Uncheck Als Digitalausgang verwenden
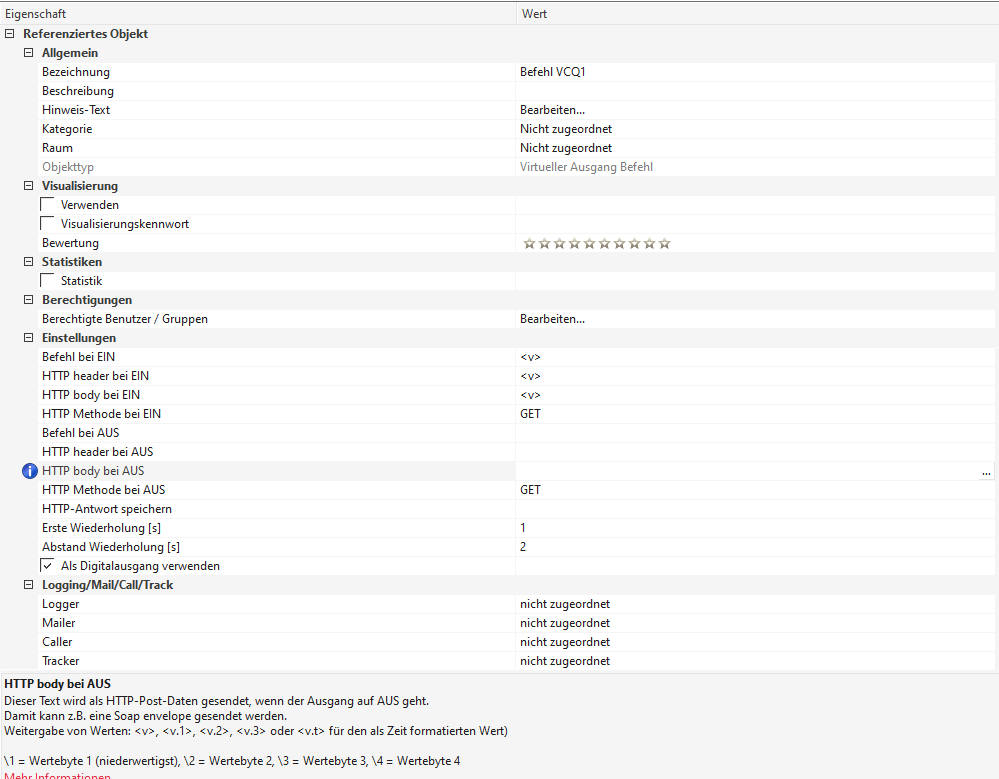 coord(48,566)
